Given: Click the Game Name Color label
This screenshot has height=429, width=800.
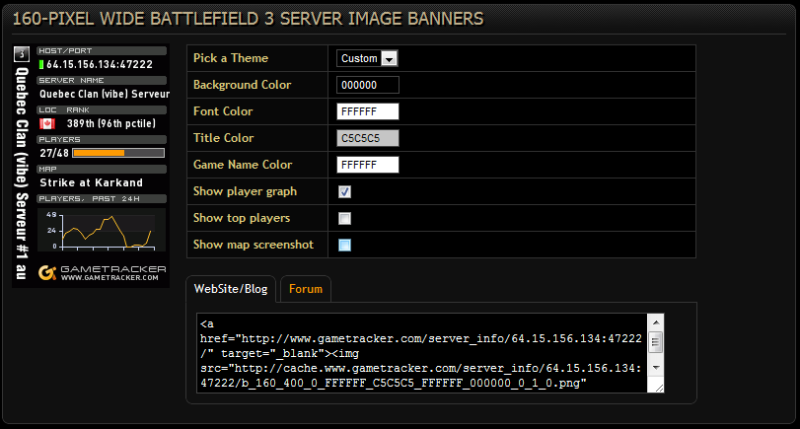Looking at the screenshot, I should tap(243, 165).
